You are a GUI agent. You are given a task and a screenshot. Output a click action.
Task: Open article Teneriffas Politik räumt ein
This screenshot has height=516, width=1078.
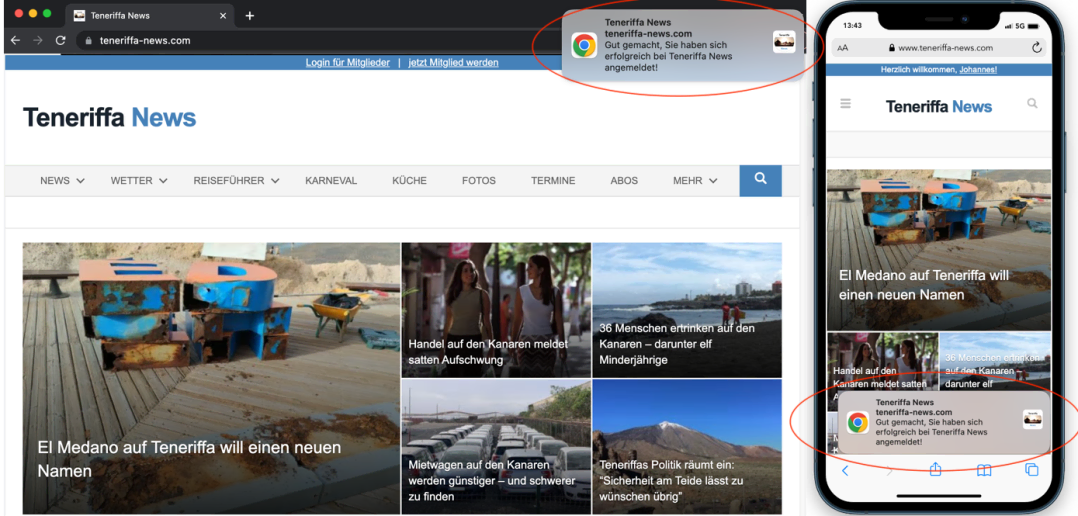pyautogui.click(x=687, y=447)
